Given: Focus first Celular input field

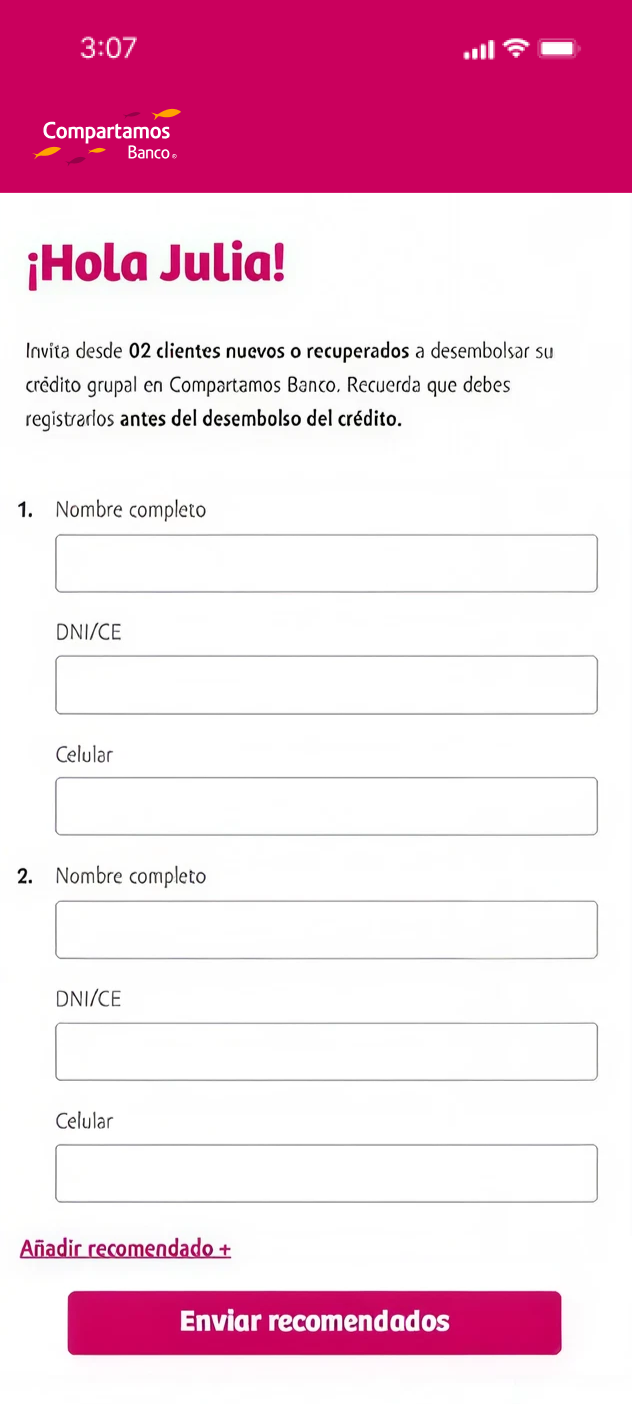Looking at the screenshot, I should click(326, 806).
